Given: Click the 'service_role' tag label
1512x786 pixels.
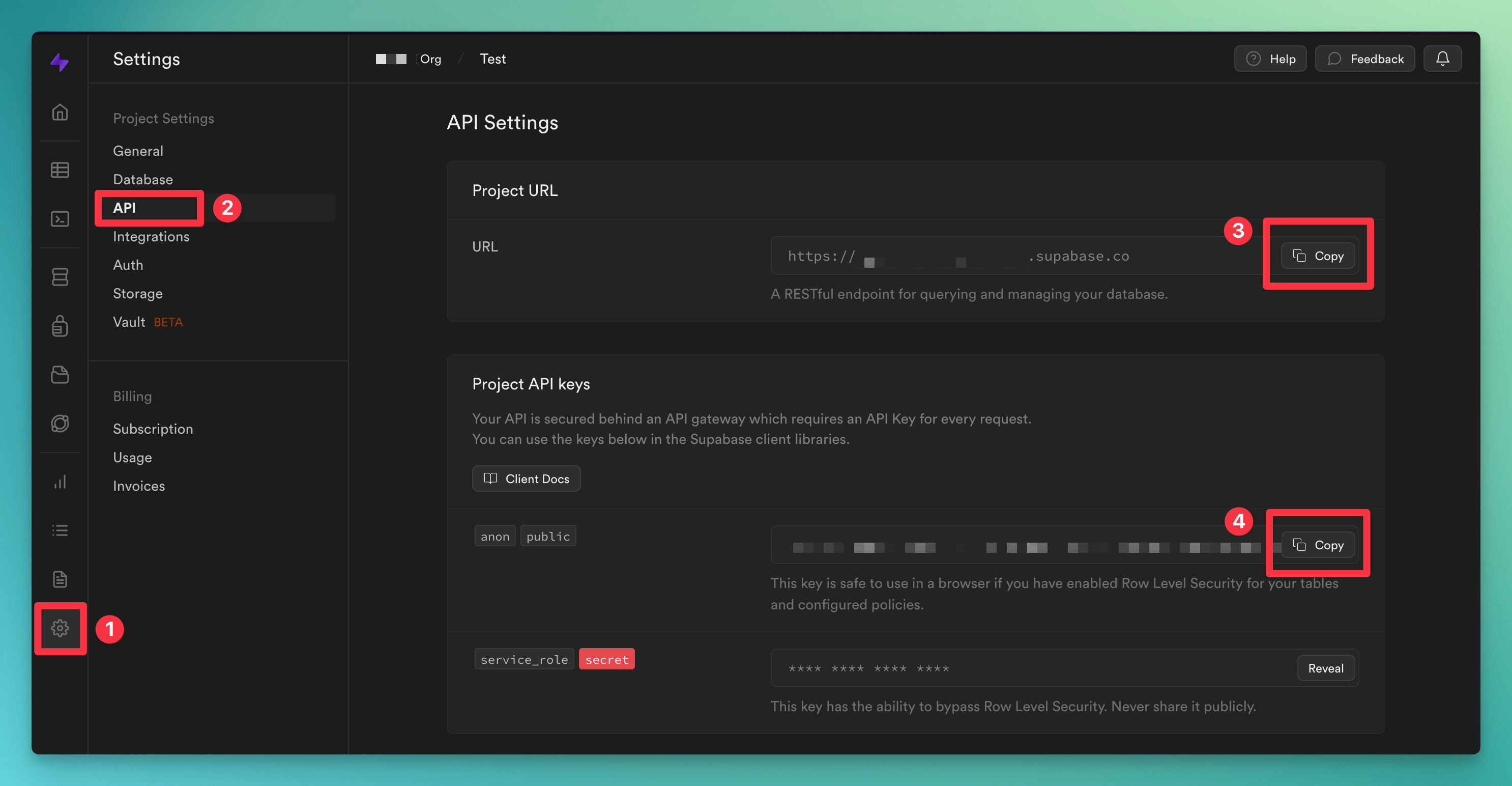Looking at the screenshot, I should pyautogui.click(x=524, y=659).
